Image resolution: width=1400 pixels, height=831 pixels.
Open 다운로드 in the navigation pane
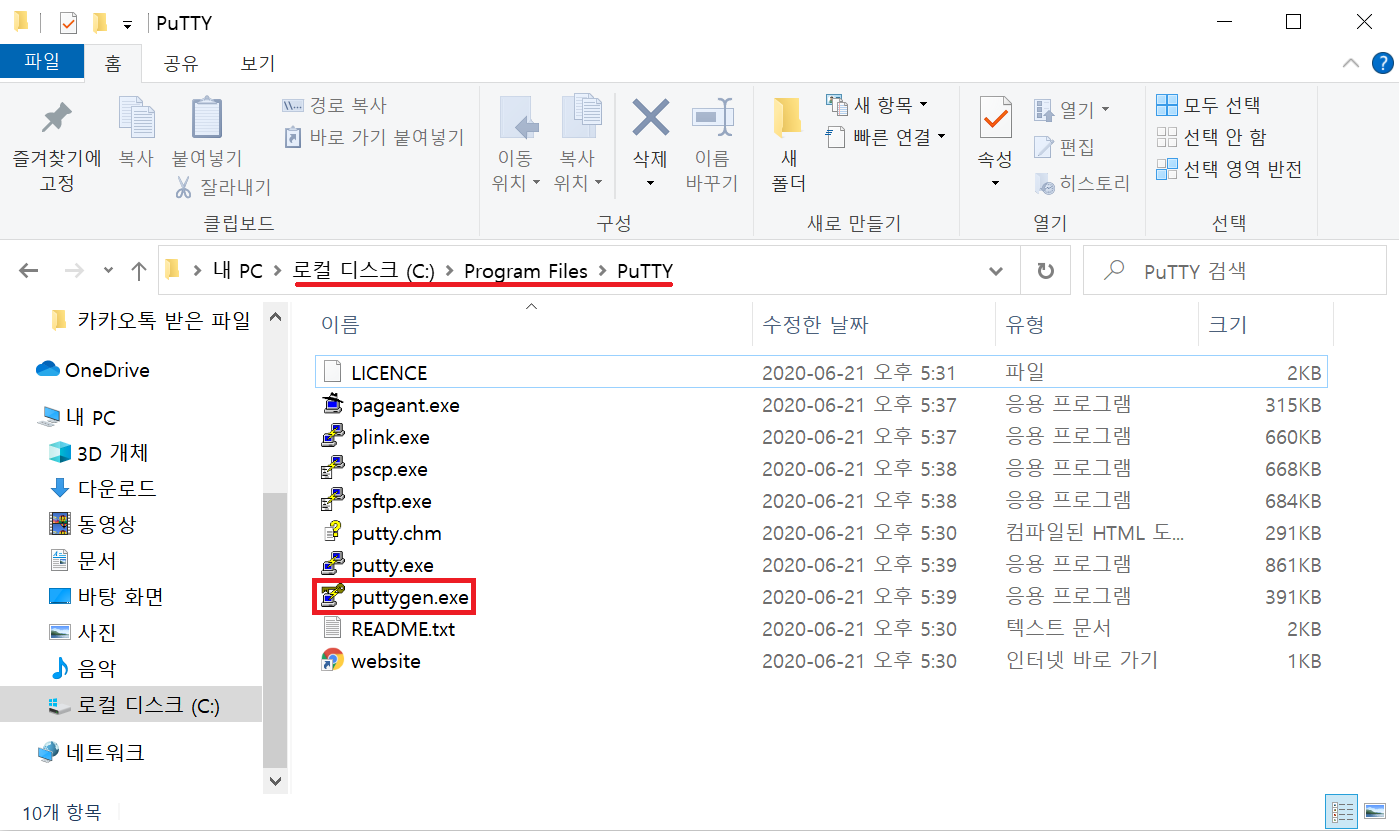point(103,488)
